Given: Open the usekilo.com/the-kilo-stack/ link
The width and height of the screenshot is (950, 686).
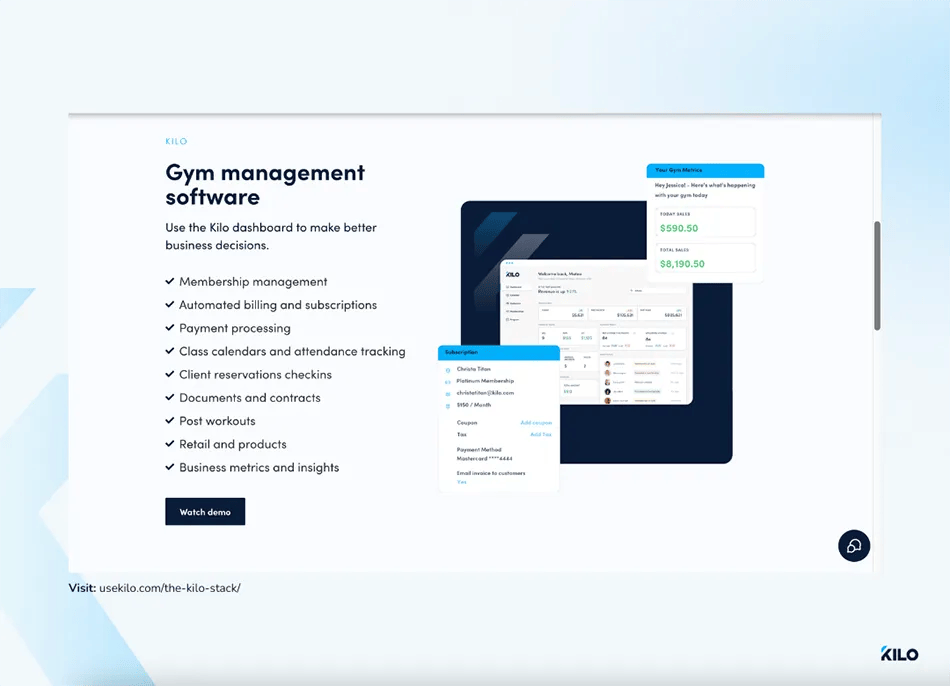Looking at the screenshot, I should click(170, 588).
